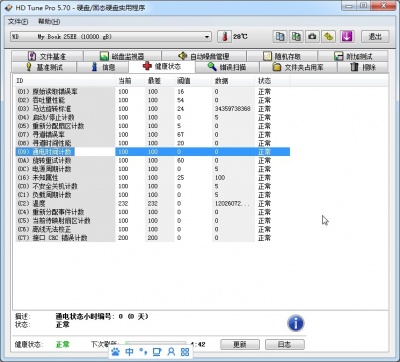The width and height of the screenshot is (400, 362).
Task: Toggle punctuation mode on the IME bar
Action: coord(143,351)
